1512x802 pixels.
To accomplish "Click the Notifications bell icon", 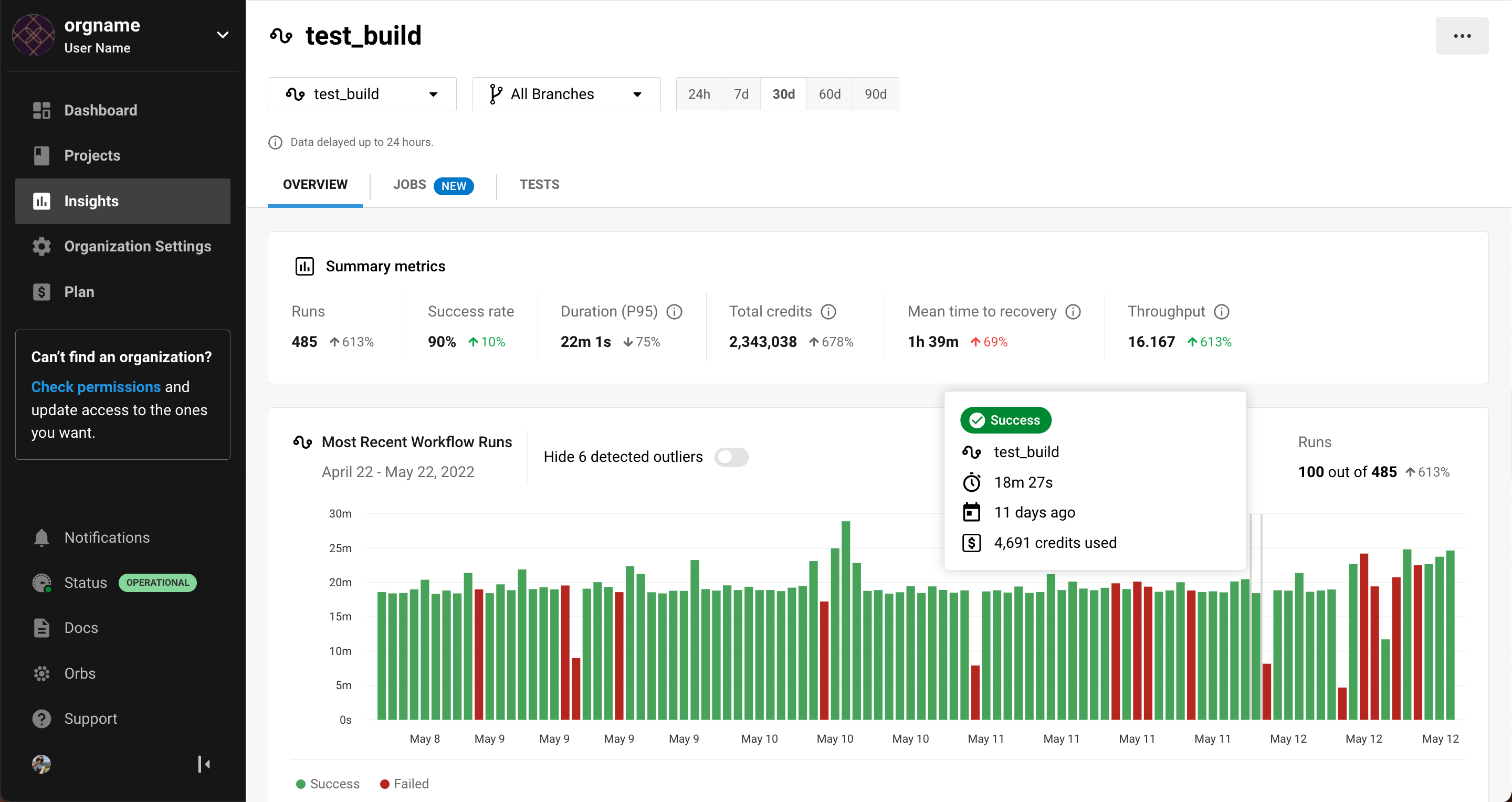I will [x=41, y=537].
